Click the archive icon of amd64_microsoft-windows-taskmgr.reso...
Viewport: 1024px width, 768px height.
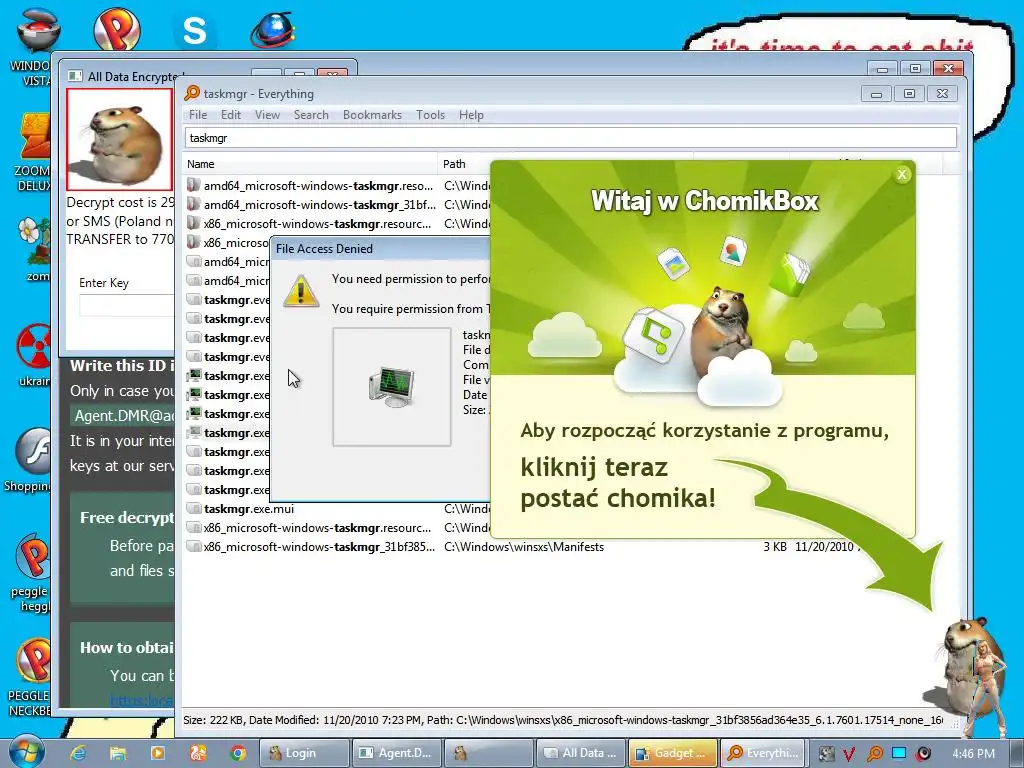[x=193, y=185]
